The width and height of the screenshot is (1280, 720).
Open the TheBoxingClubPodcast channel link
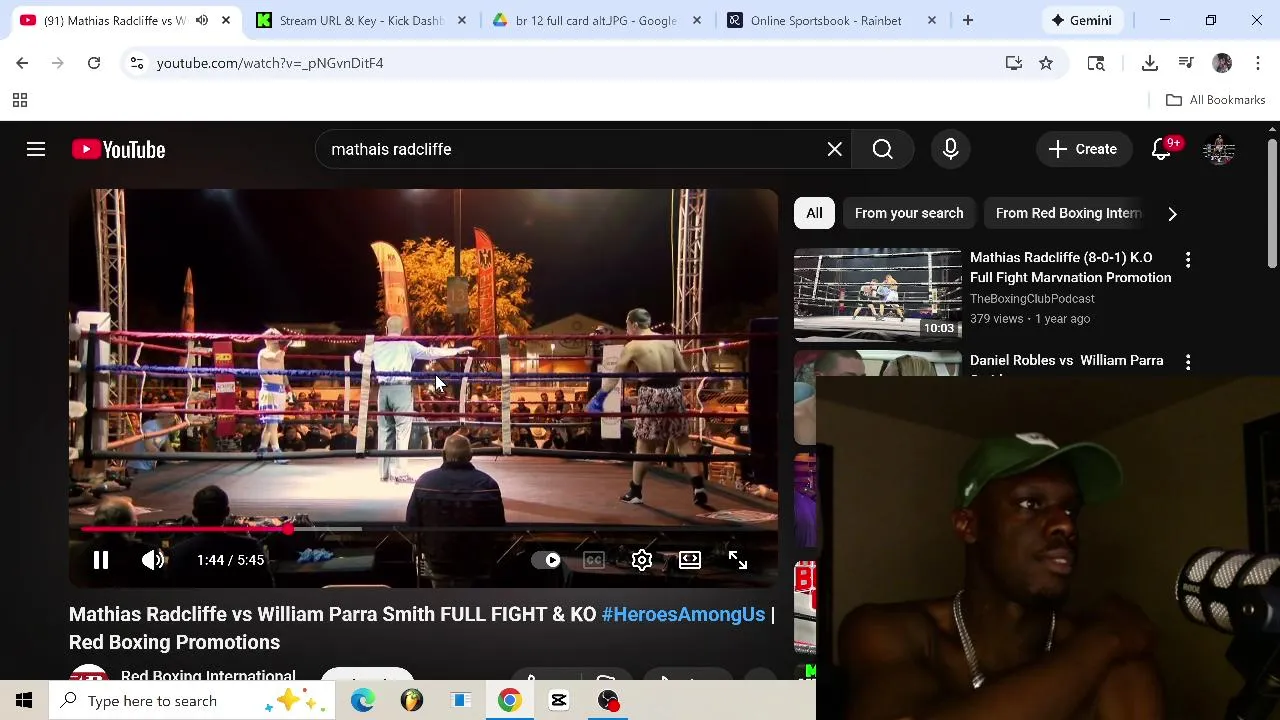coord(1032,298)
